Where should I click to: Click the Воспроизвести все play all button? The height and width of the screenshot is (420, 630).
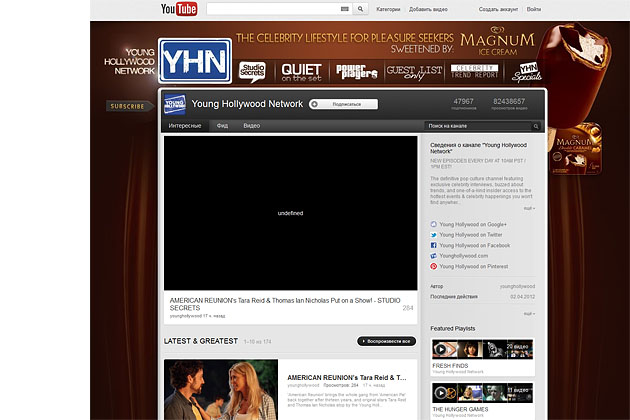point(385,341)
